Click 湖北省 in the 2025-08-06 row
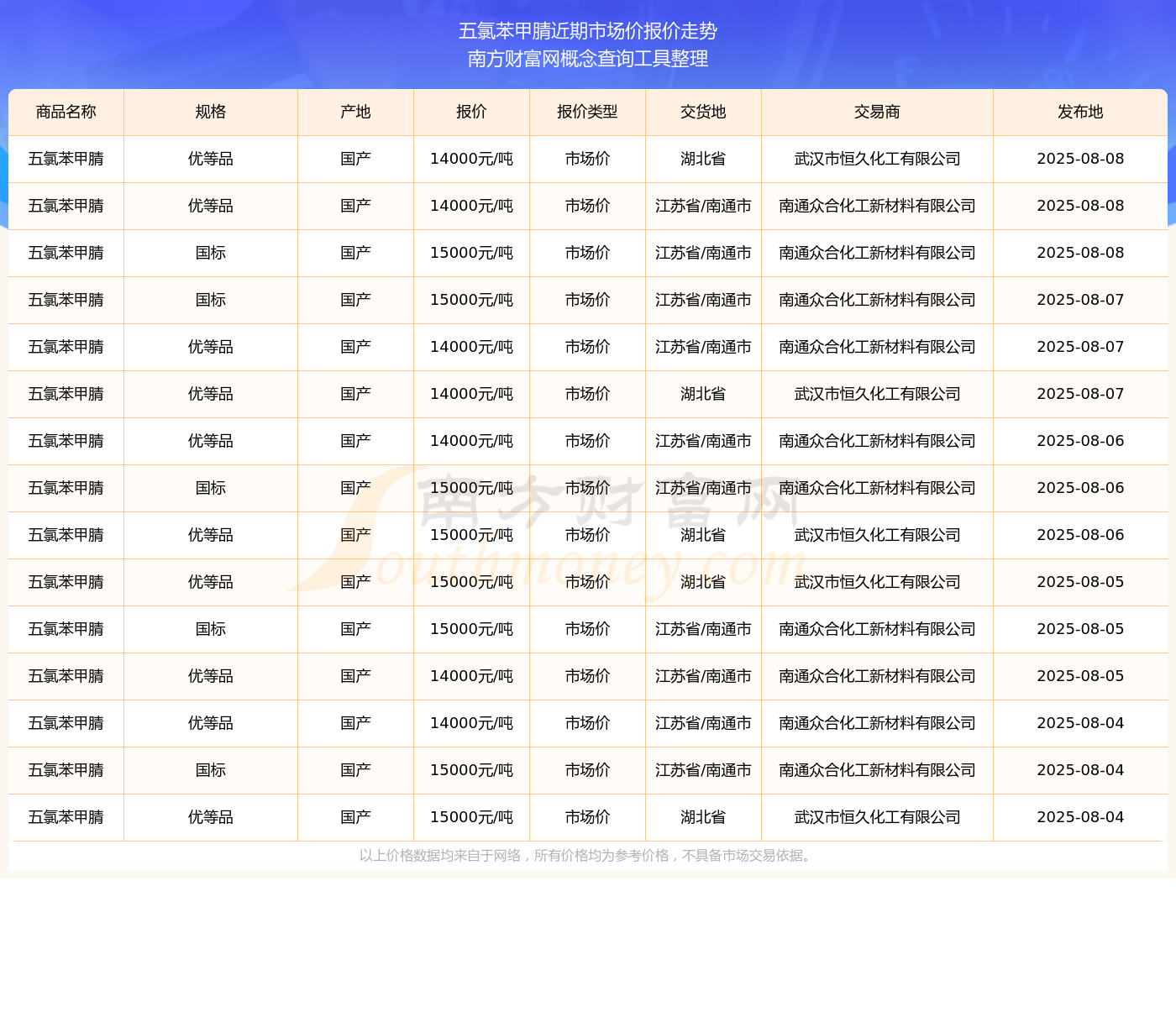Screen dimensions: 1176x1012 703,535
